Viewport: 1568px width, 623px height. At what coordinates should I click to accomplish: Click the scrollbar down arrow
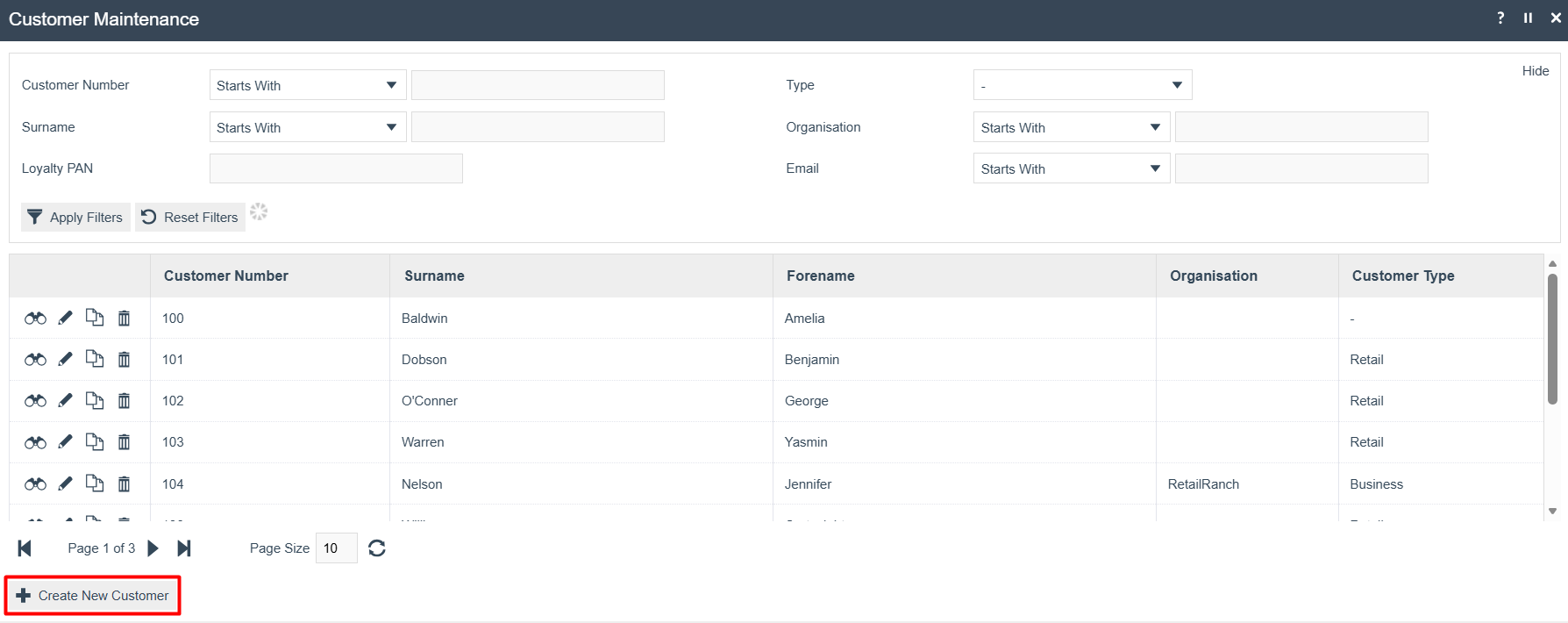[x=1552, y=511]
